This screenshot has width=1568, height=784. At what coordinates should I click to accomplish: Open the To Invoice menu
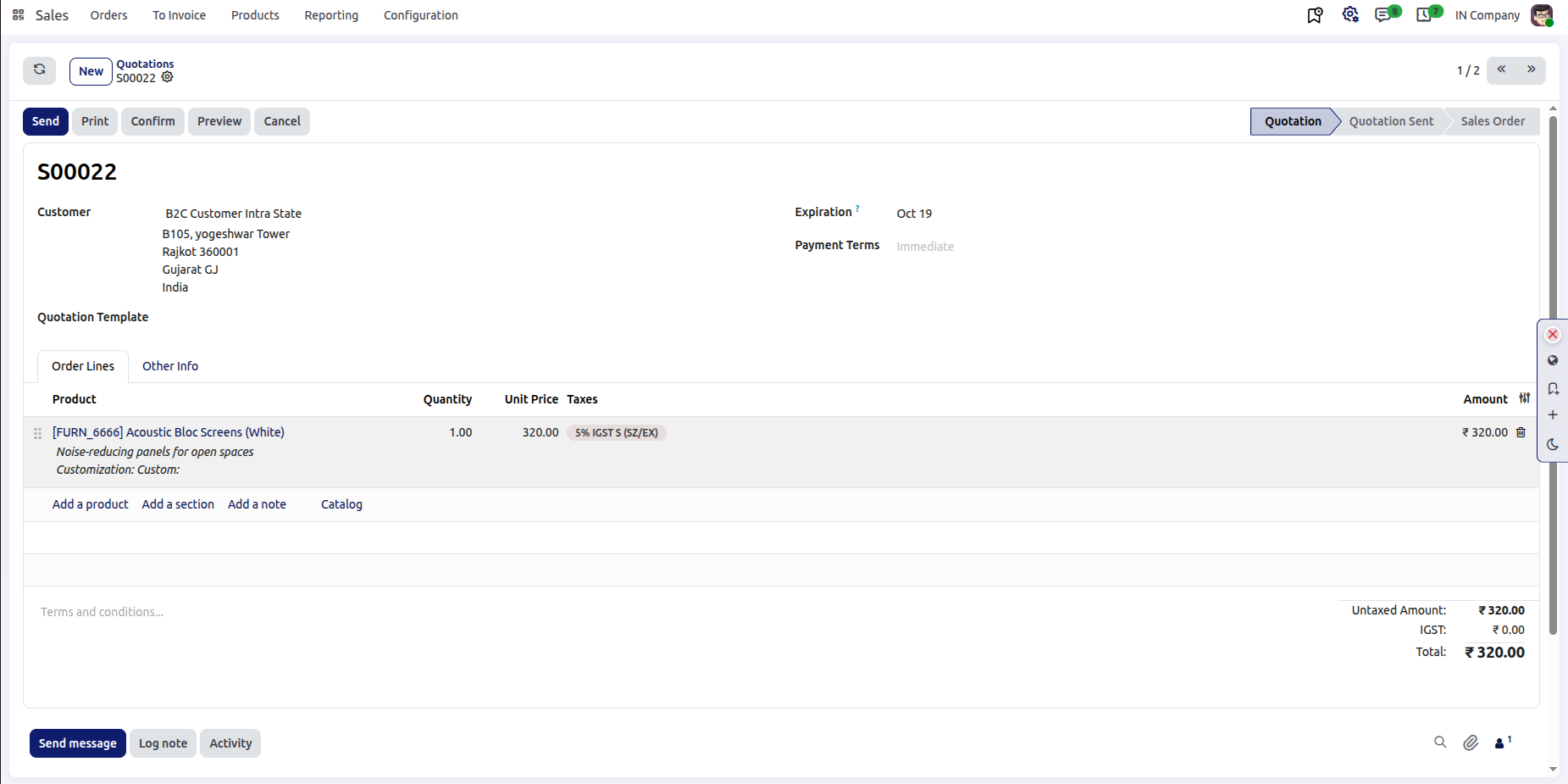179,15
